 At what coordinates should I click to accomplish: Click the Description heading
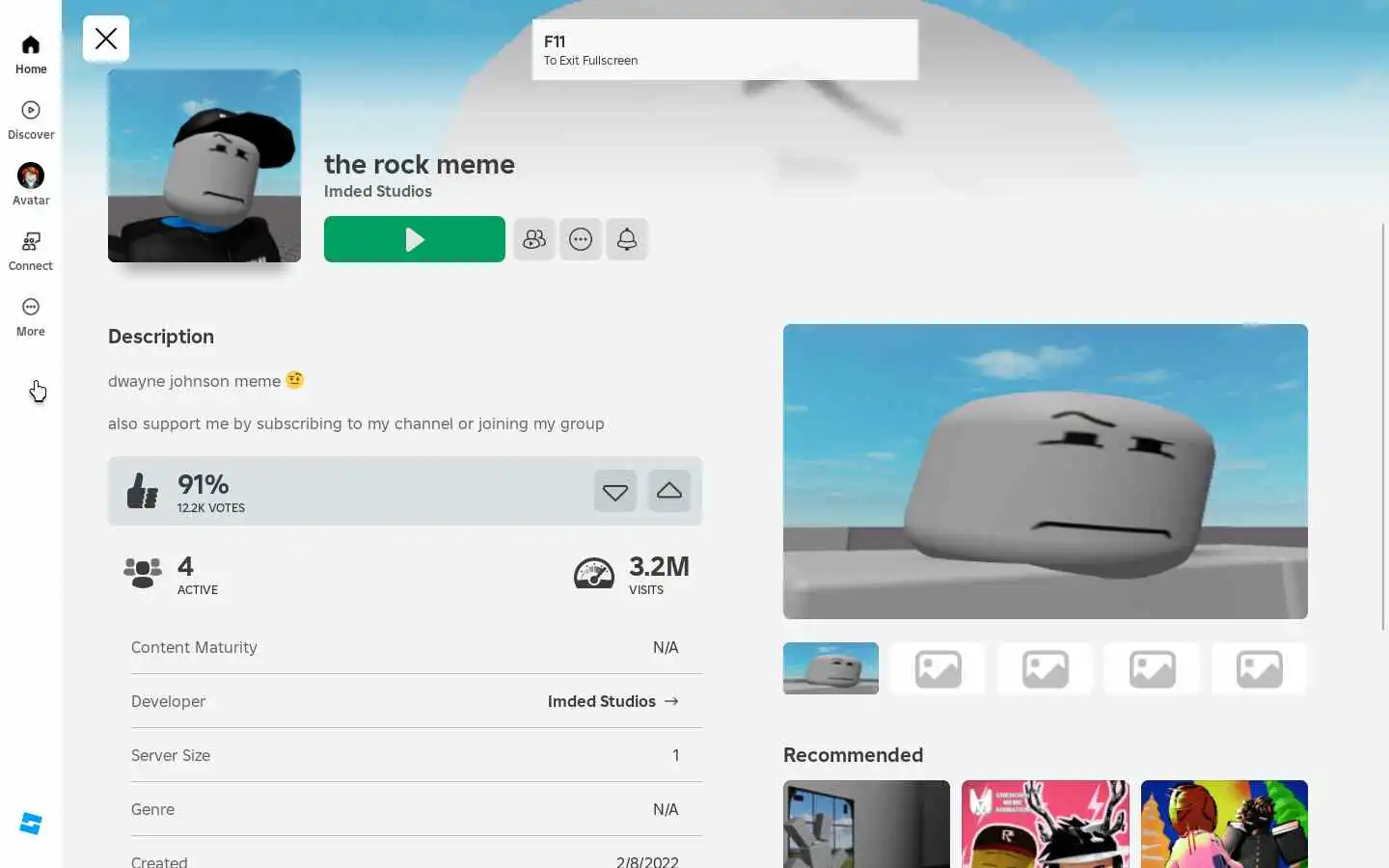tap(161, 337)
